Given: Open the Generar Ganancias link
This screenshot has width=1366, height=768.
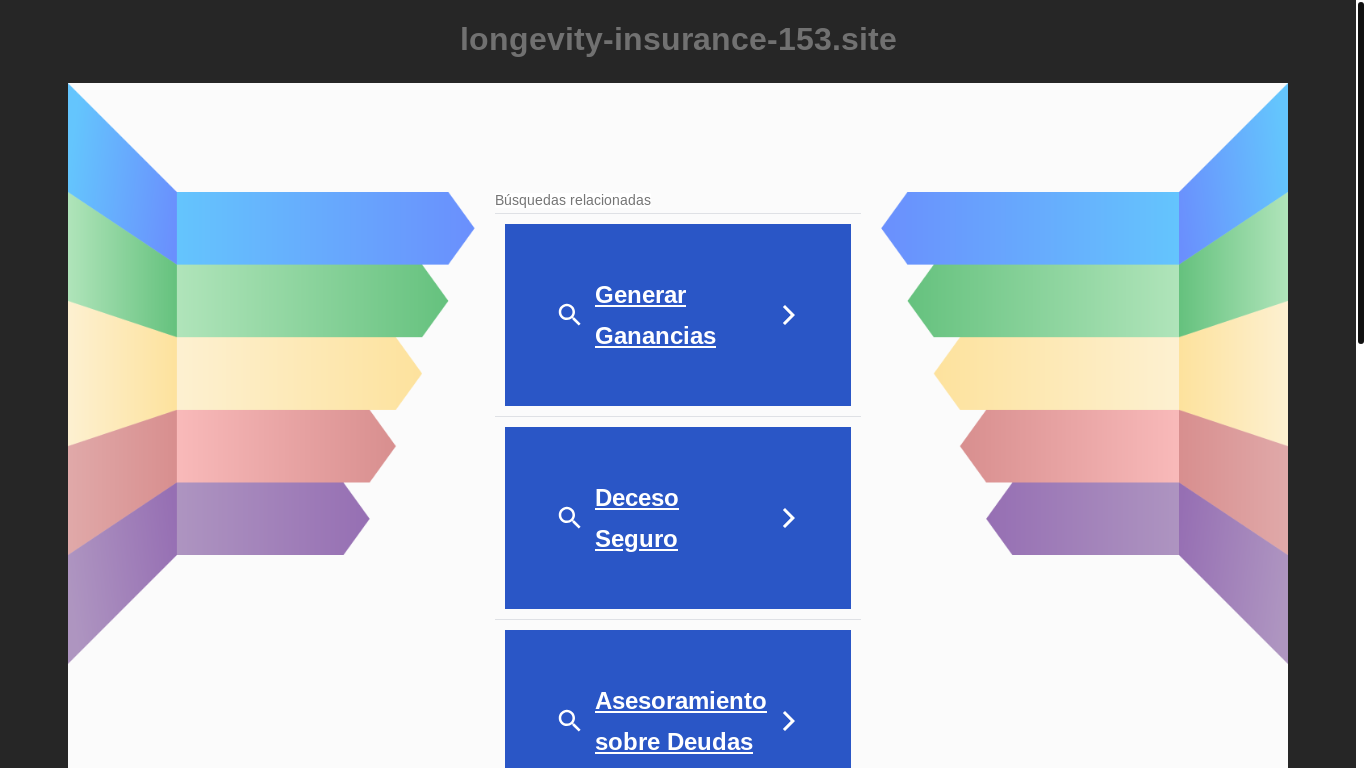Looking at the screenshot, I should tap(655, 315).
